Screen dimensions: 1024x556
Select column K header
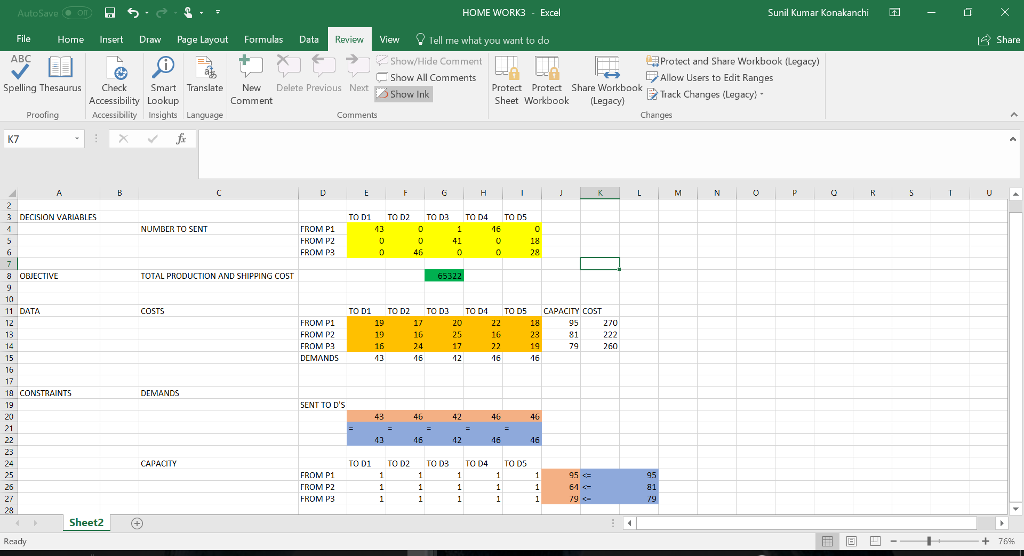(600, 193)
